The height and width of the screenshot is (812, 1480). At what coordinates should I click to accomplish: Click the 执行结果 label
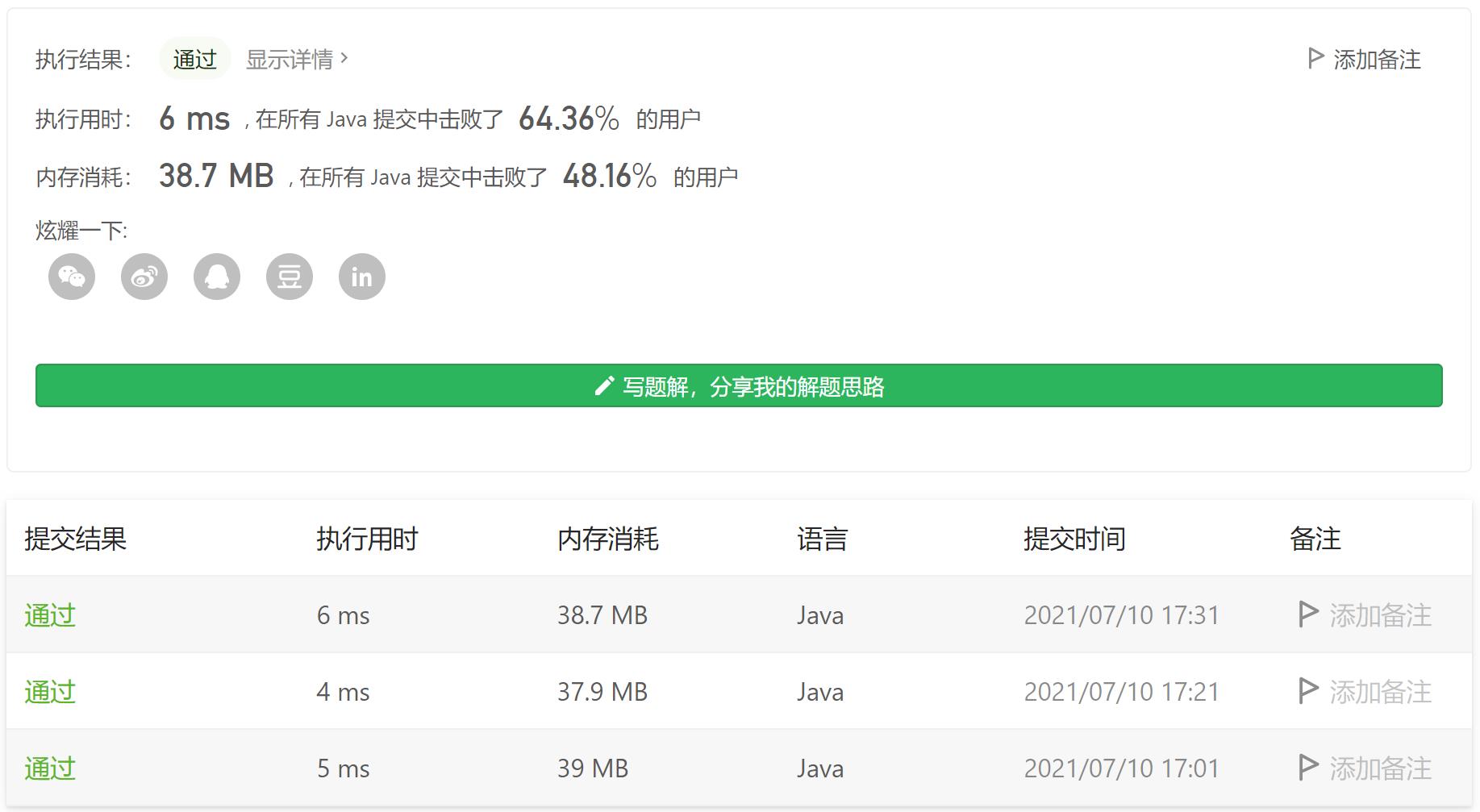pos(83,59)
